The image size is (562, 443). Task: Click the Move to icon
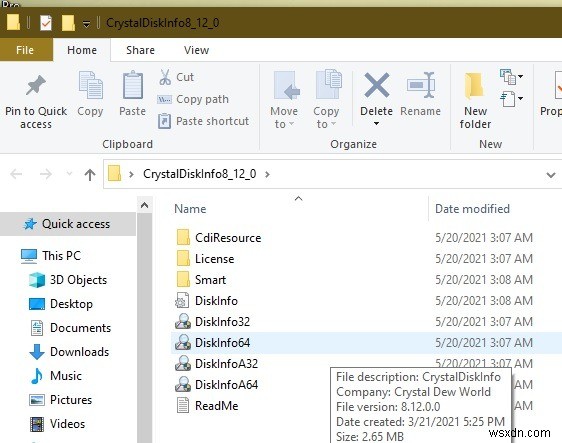click(x=286, y=85)
